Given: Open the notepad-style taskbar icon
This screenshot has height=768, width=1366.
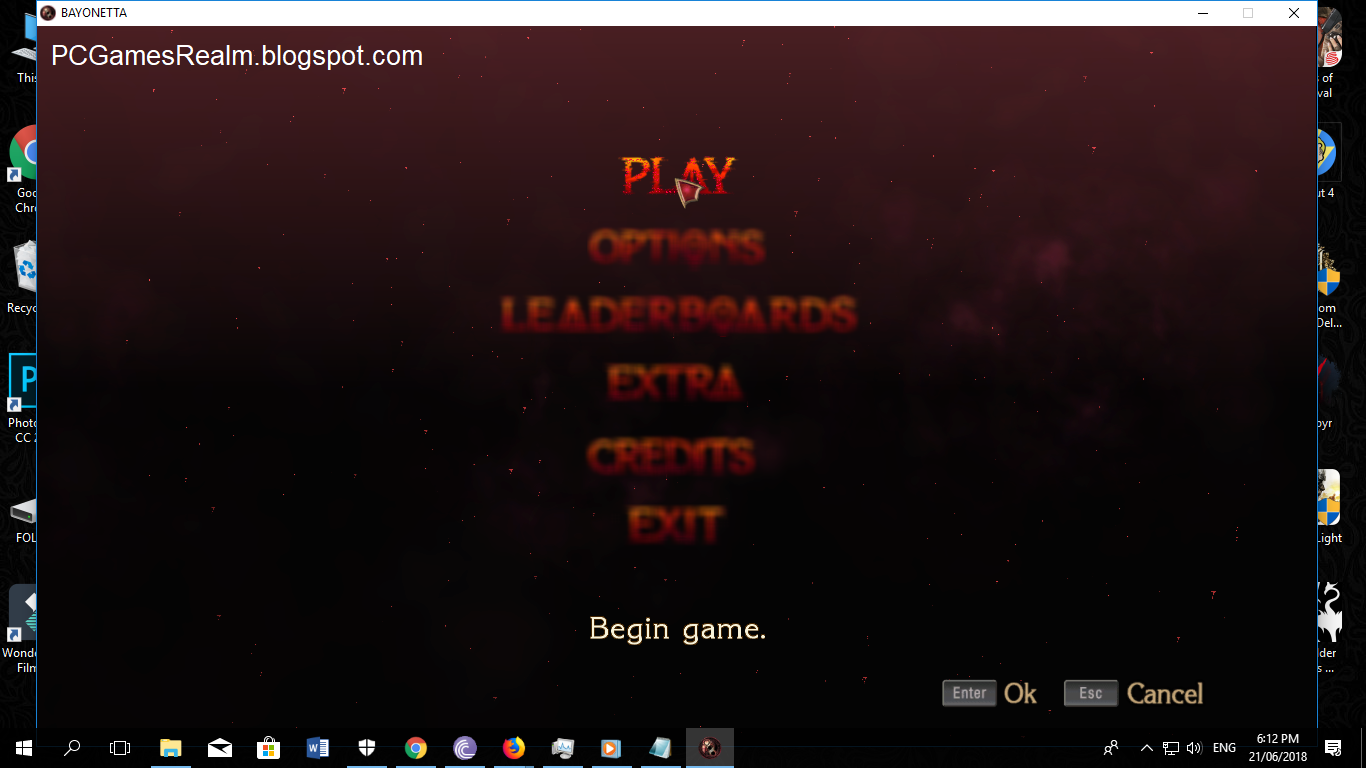Looking at the screenshot, I should (x=661, y=748).
